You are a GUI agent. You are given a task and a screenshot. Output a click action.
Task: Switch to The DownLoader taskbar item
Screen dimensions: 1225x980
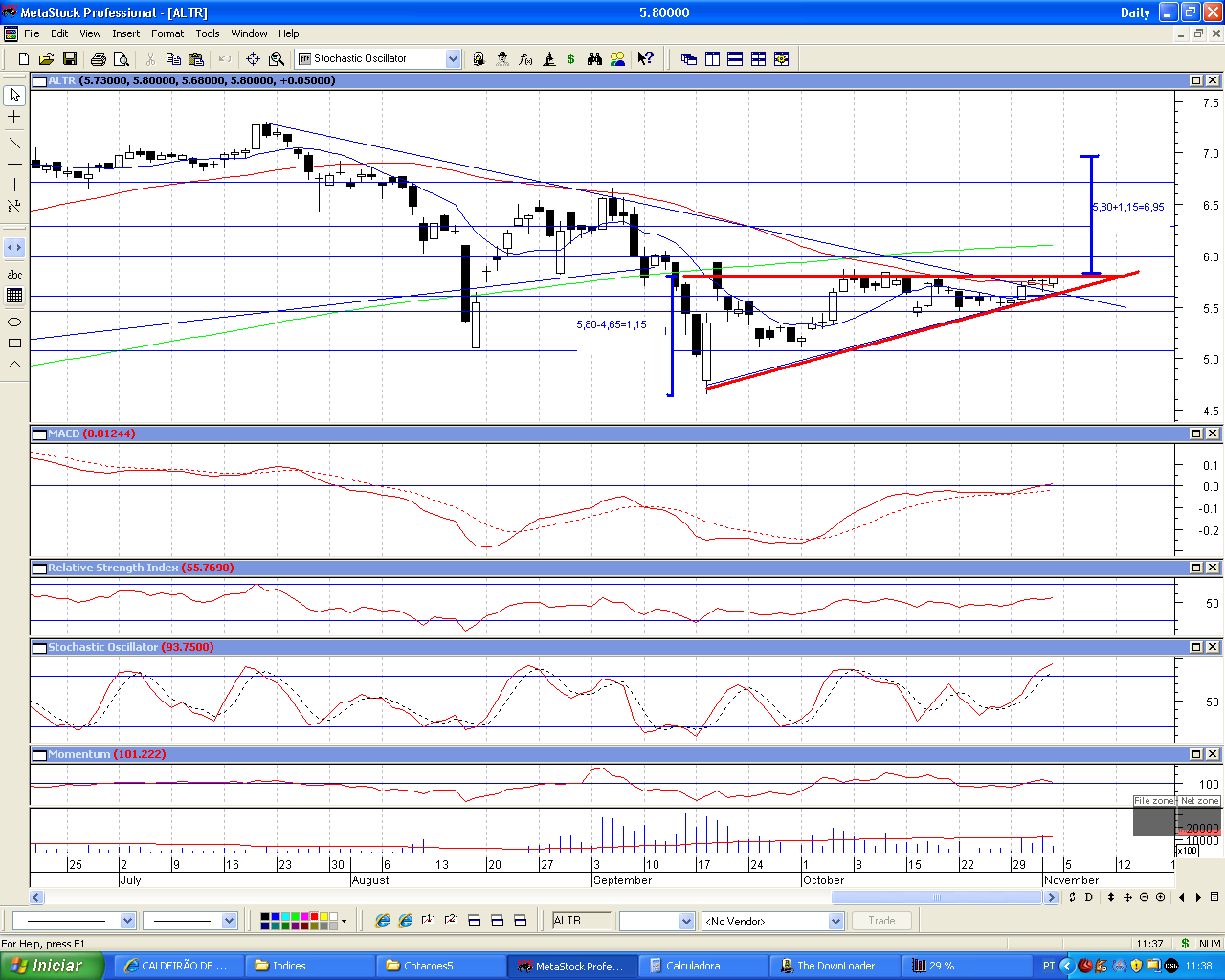pos(836,966)
